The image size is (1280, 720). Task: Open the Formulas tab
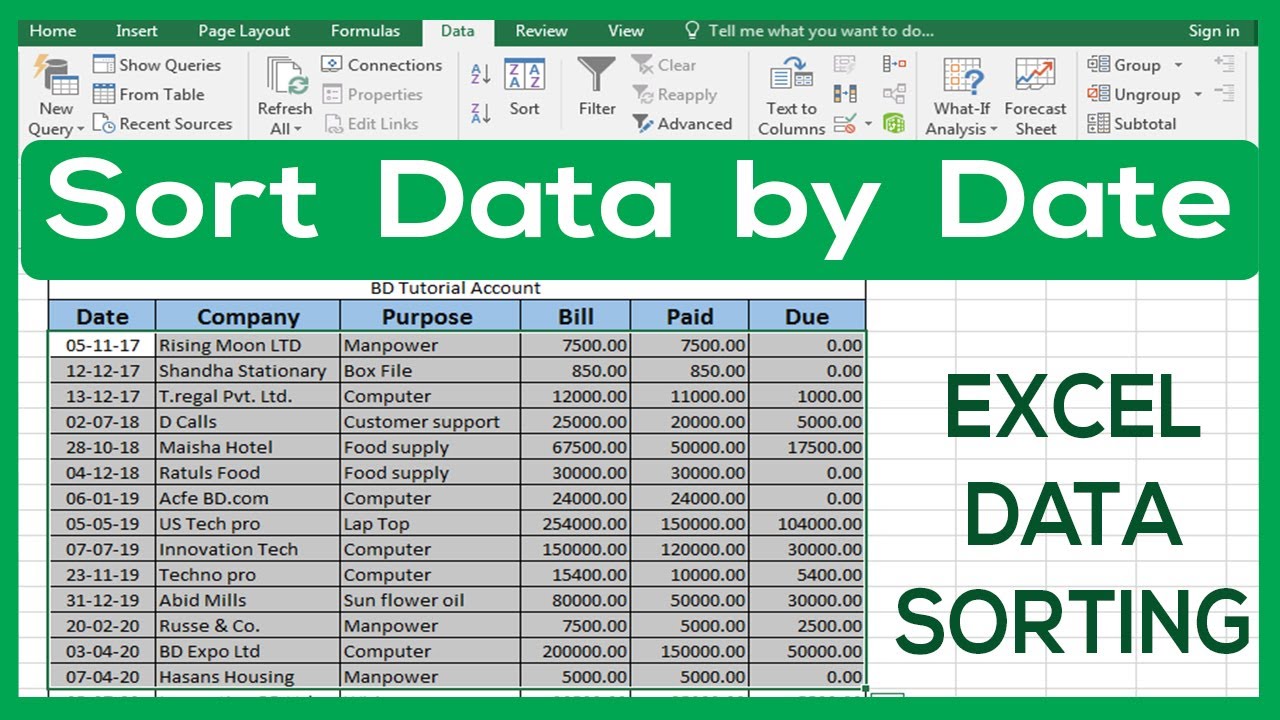[365, 31]
